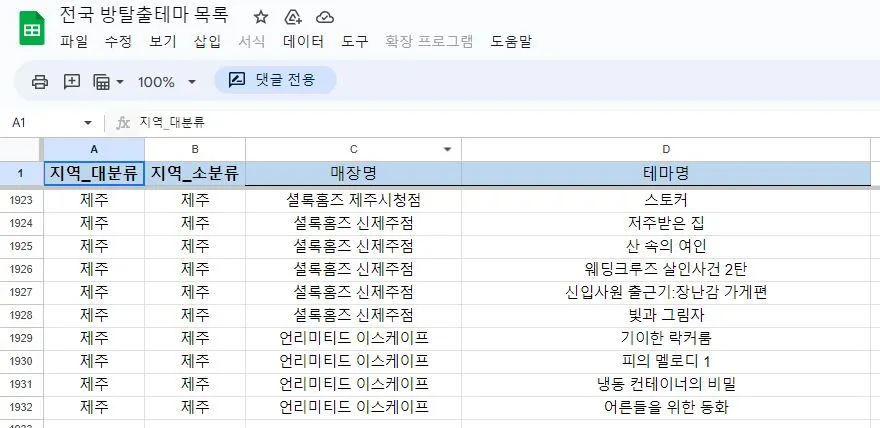The height and width of the screenshot is (428, 880).
Task: Click column B 제주 cell in row 1930
Action: point(195,362)
